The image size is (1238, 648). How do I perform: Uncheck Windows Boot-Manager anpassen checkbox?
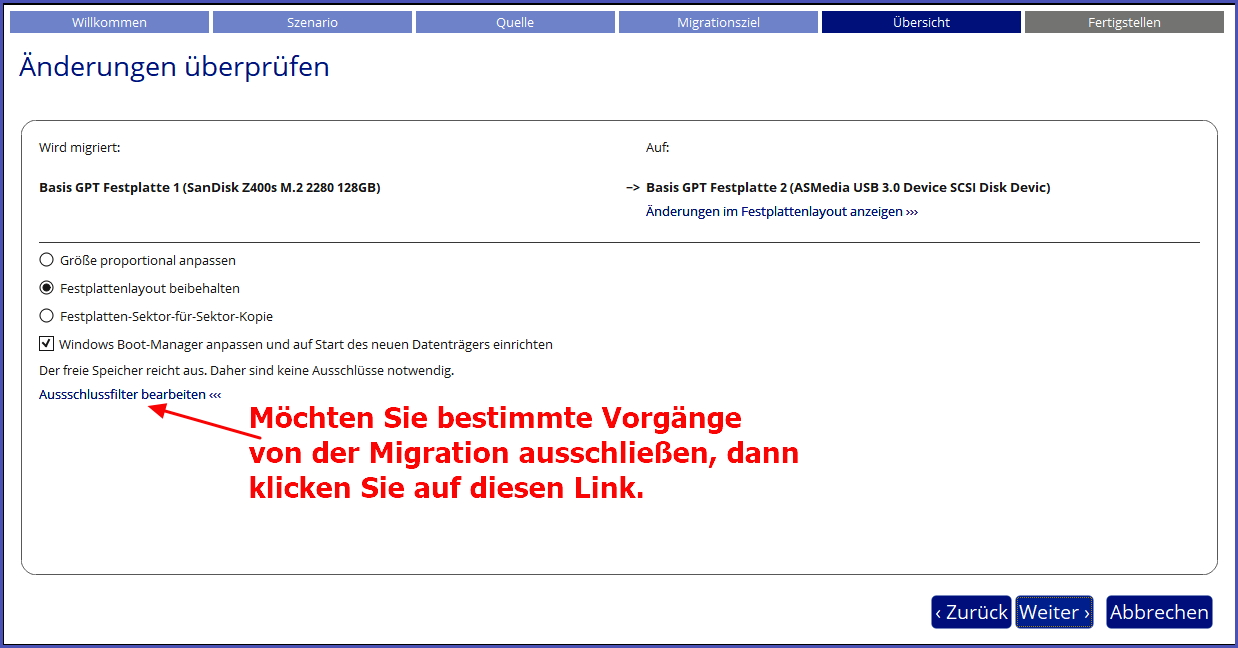(46, 344)
